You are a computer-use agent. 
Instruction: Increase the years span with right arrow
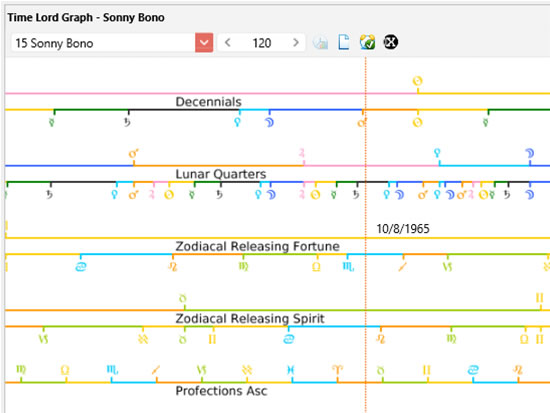[x=296, y=43]
